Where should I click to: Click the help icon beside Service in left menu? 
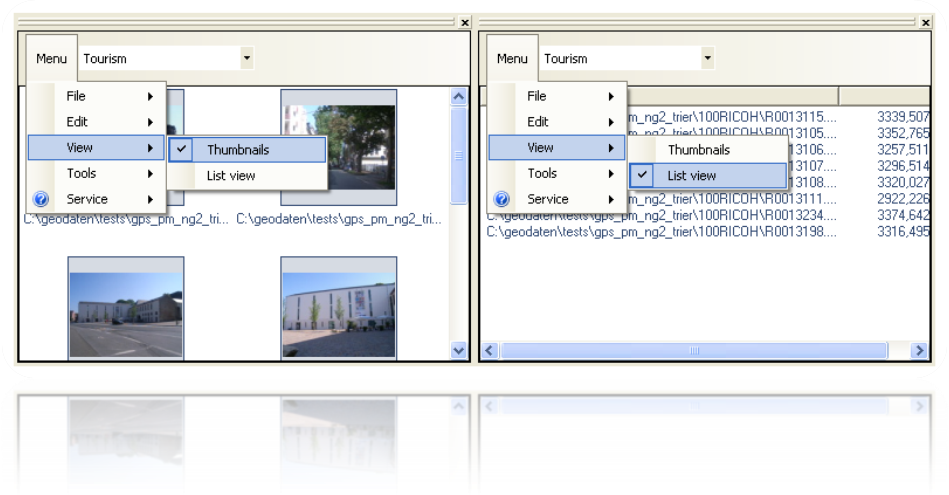coord(41,199)
